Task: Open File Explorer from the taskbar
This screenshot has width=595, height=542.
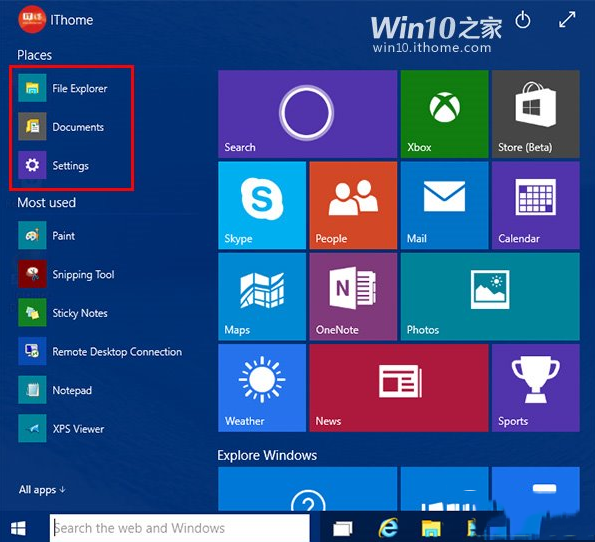Action: pyautogui.click(x=431, y=528)
